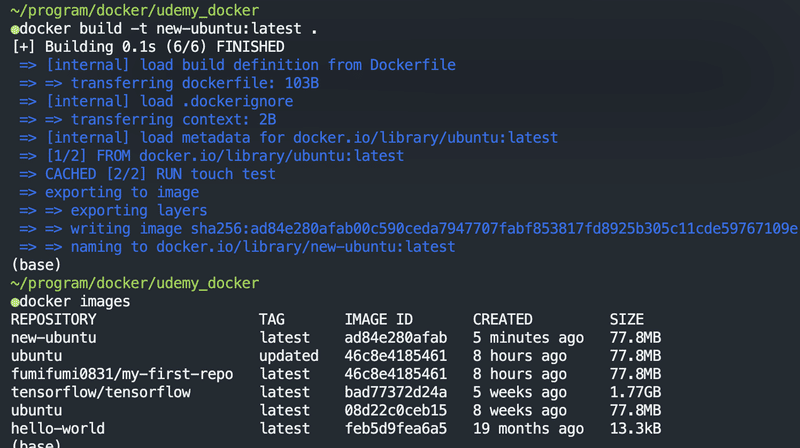800x448 pixels.
Task: Click image ID 'ad84e280afab'
Action: pos(396,338)
